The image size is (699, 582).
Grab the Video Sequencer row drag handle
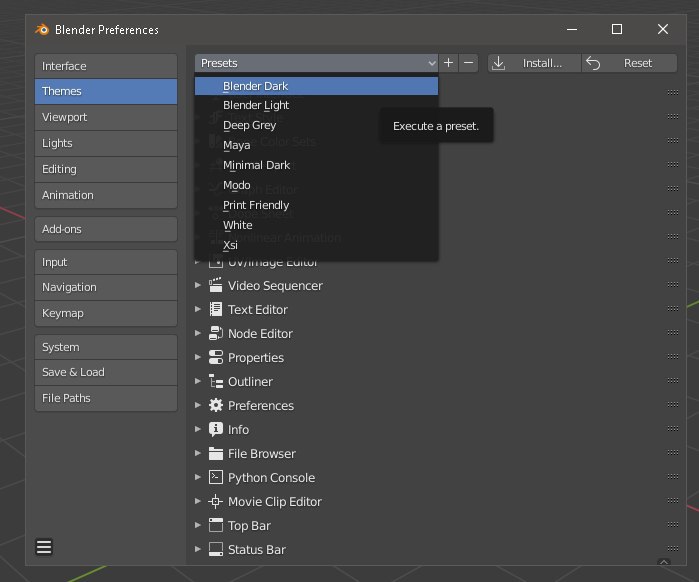(x=673, y=284)
